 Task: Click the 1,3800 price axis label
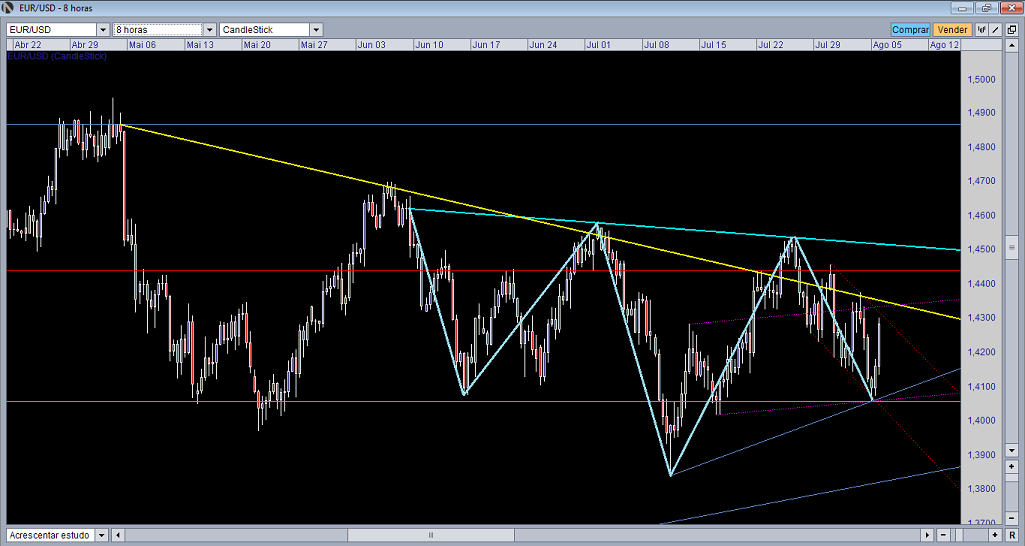981,488
